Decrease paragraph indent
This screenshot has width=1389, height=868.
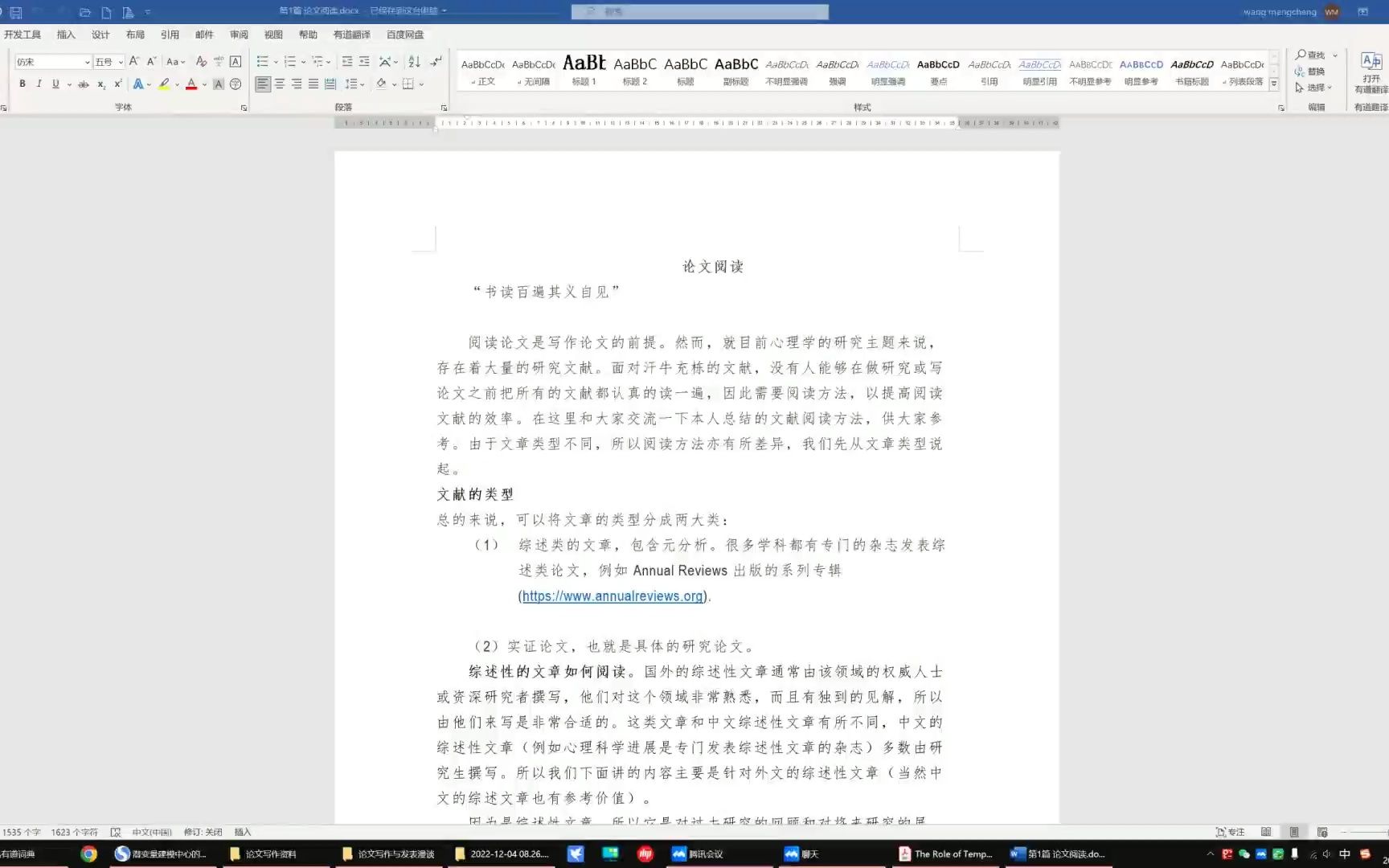[x=347, y=61]
